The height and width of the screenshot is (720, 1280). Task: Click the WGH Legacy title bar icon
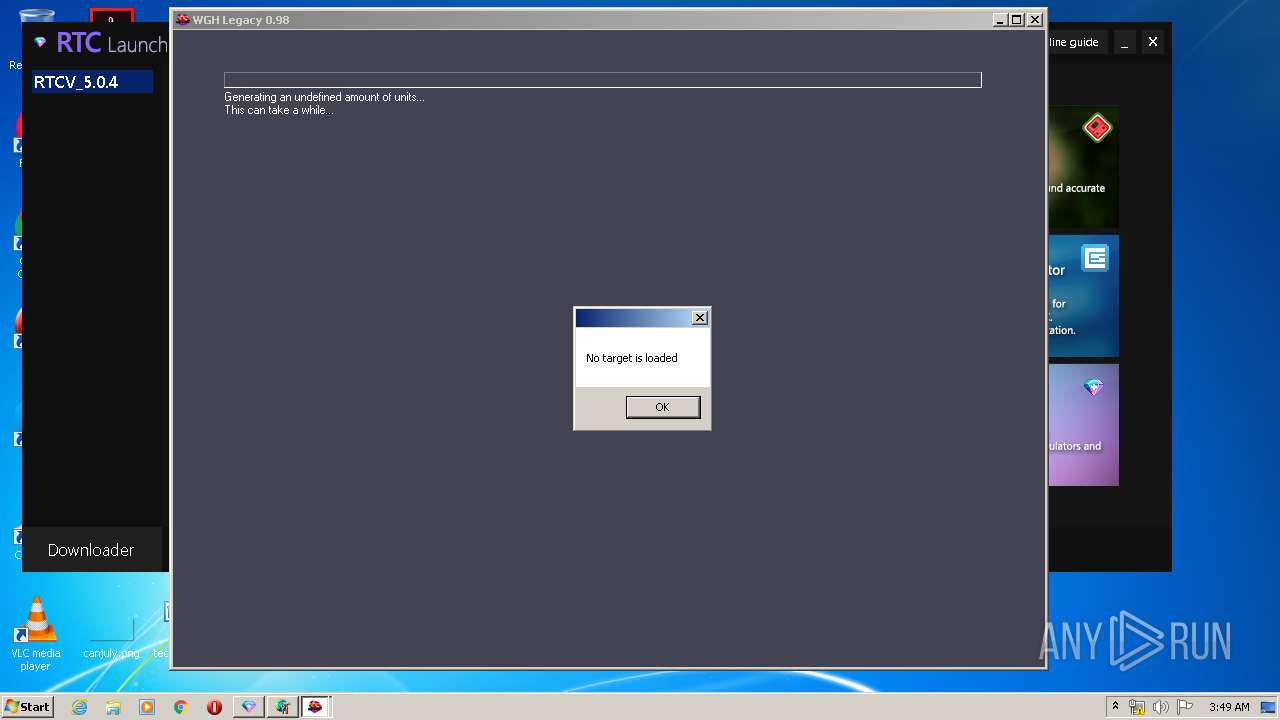182,19
